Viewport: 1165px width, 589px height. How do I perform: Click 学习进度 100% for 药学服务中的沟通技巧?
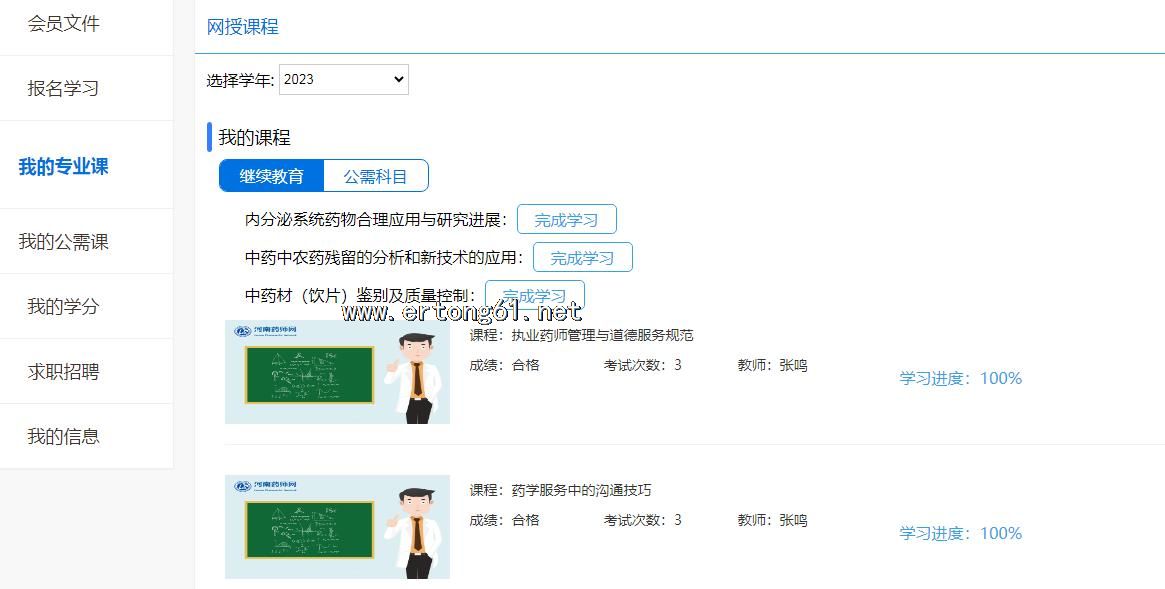pos(960,533)
